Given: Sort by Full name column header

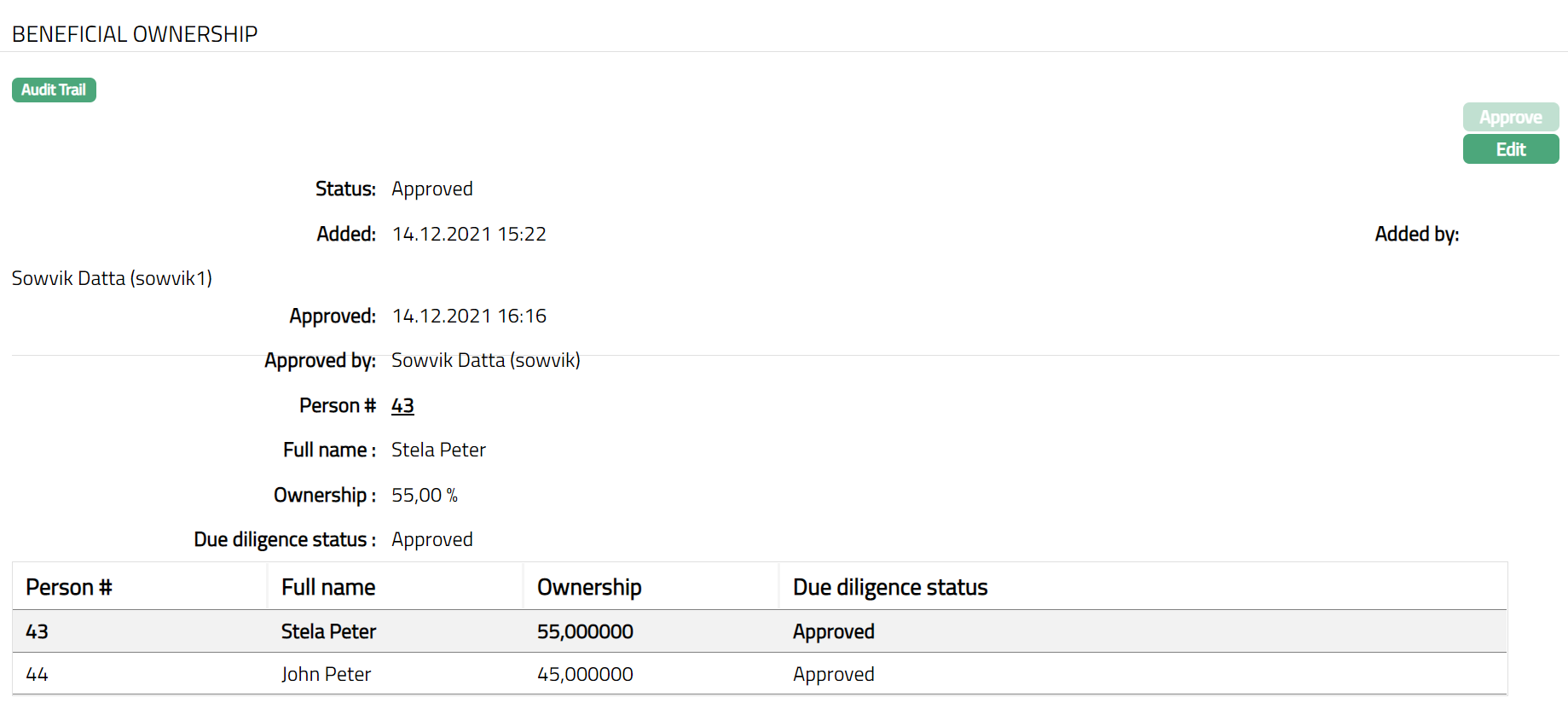Looking at the screenshot, I should point(328,587).
